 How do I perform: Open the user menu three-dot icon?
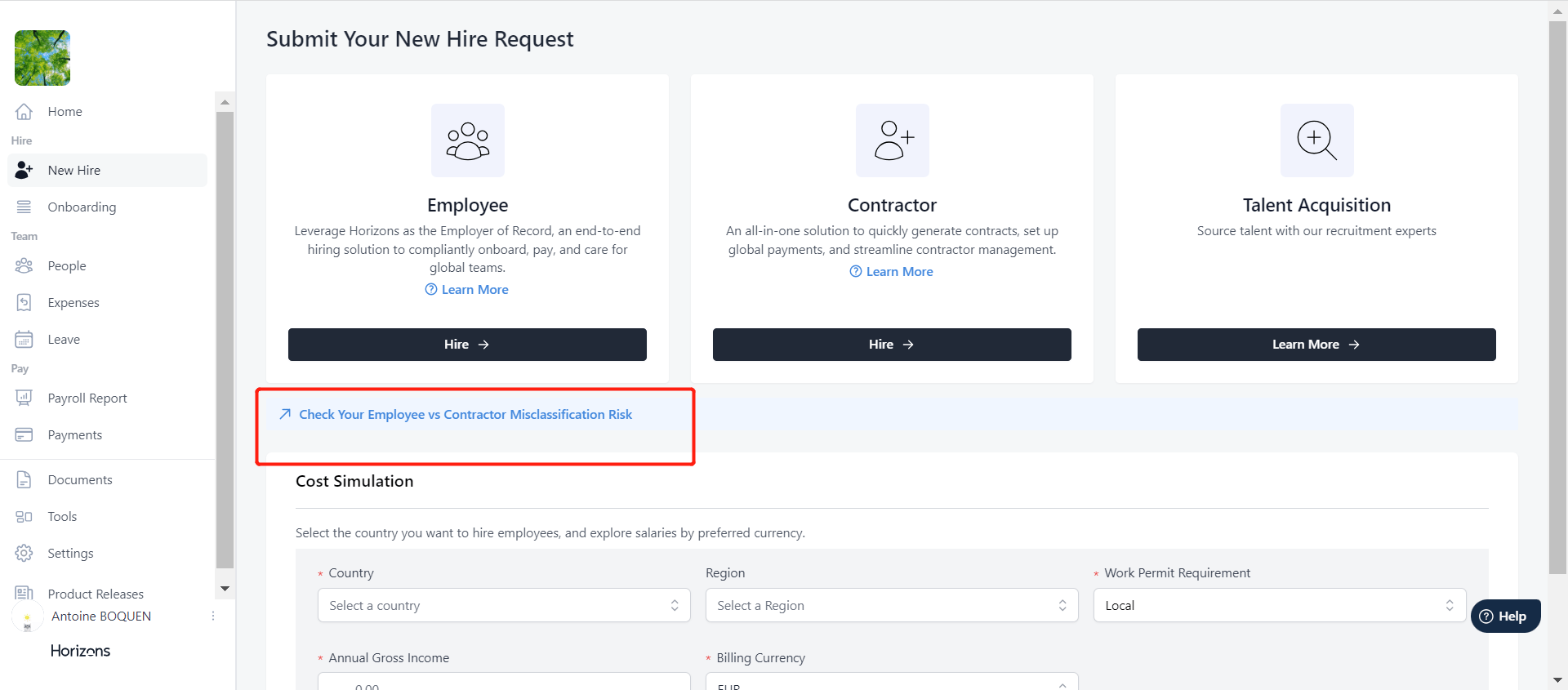(213, 617)
